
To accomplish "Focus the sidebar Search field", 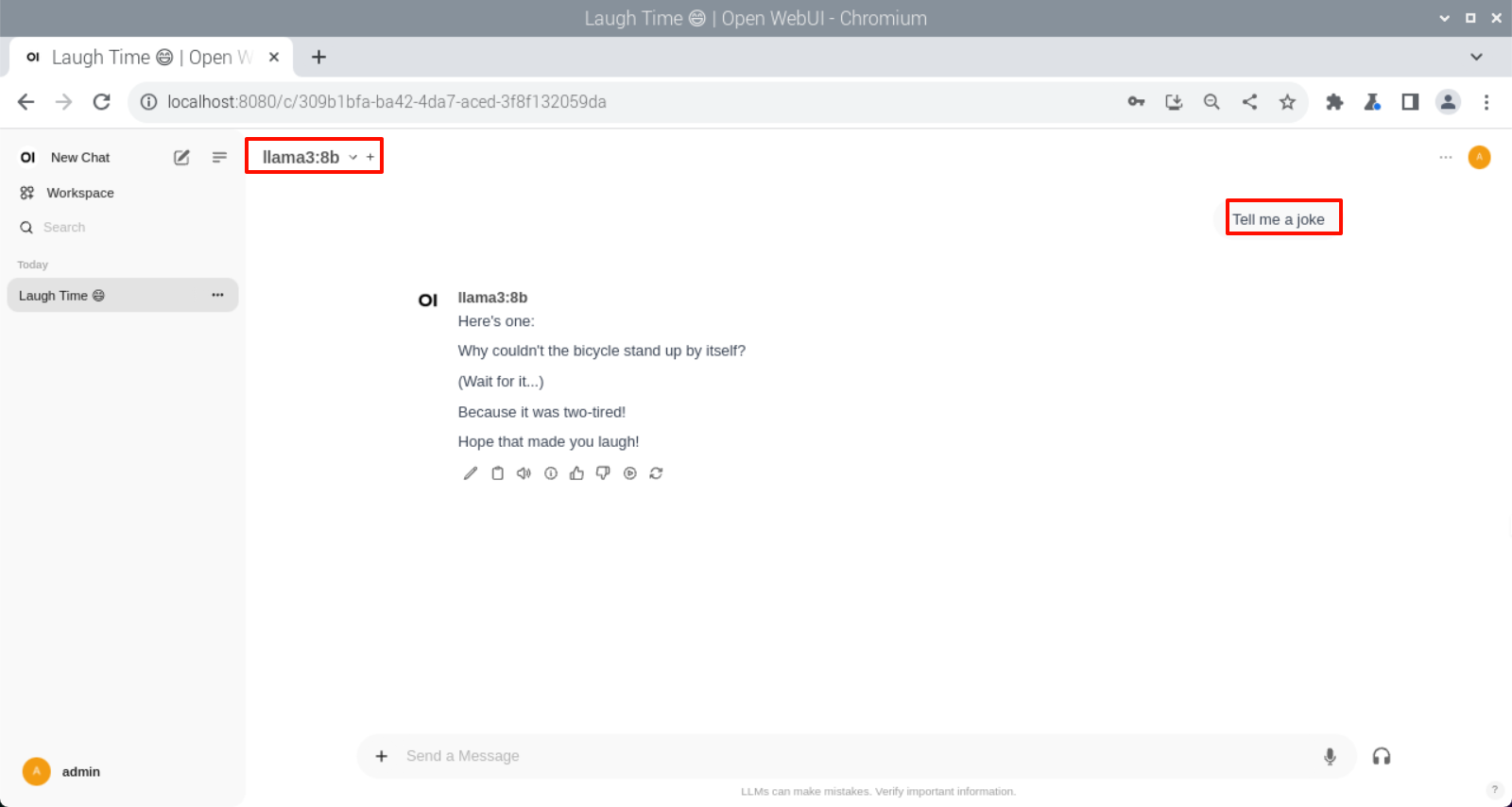I will [121, 228].
